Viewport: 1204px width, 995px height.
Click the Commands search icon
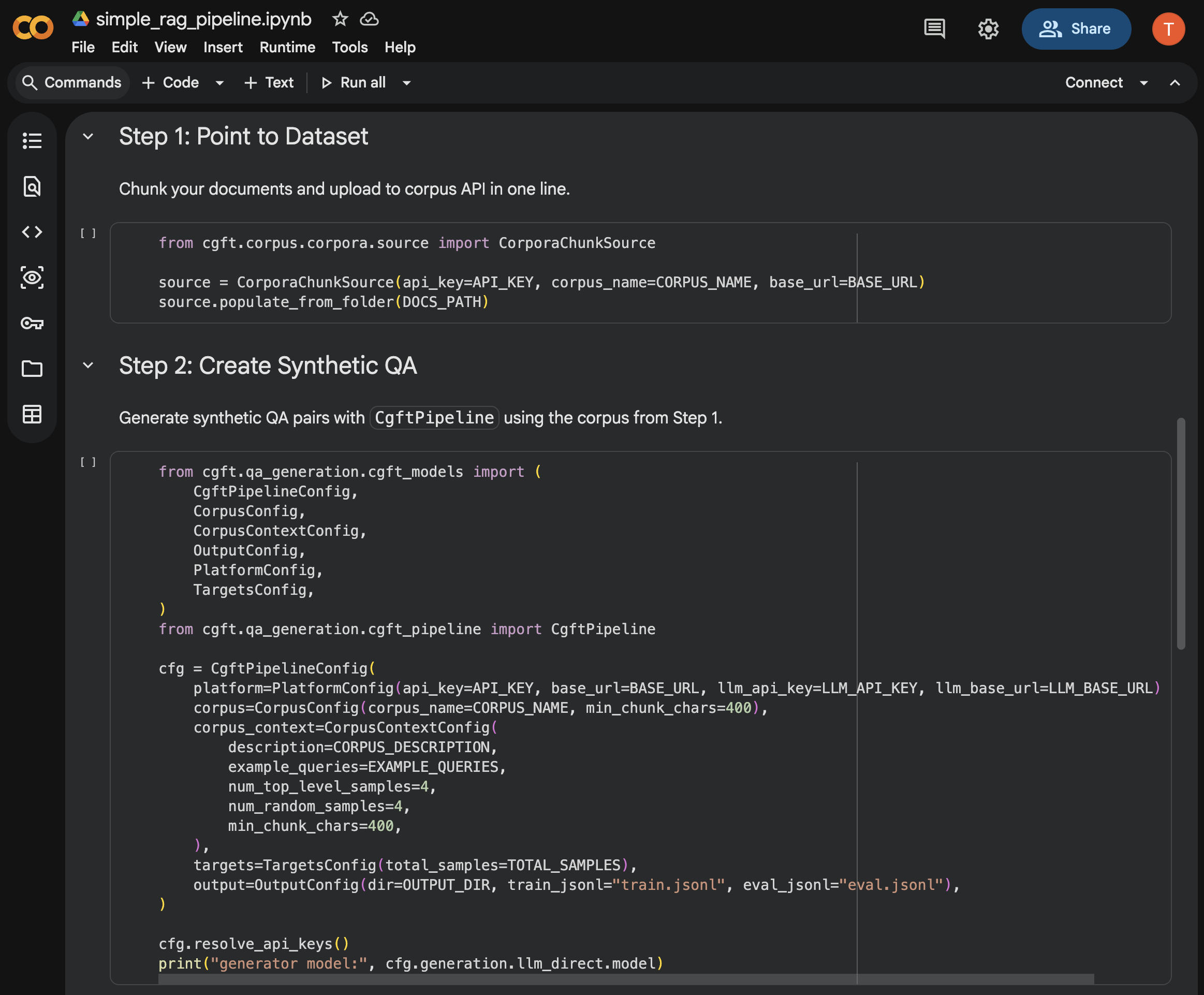click(29, 82)
